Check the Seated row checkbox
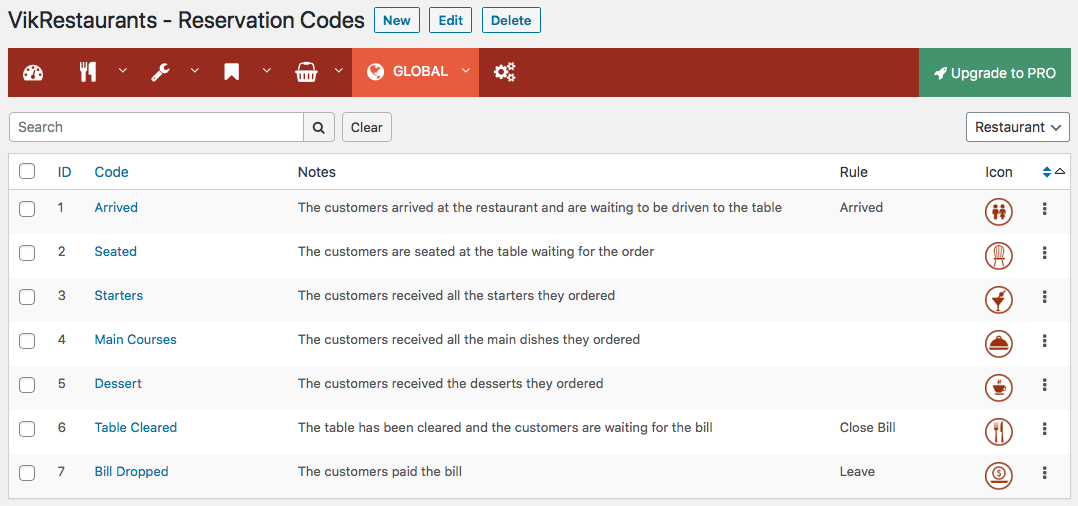The image size is (1078, 506). click(x=27, y=253)
